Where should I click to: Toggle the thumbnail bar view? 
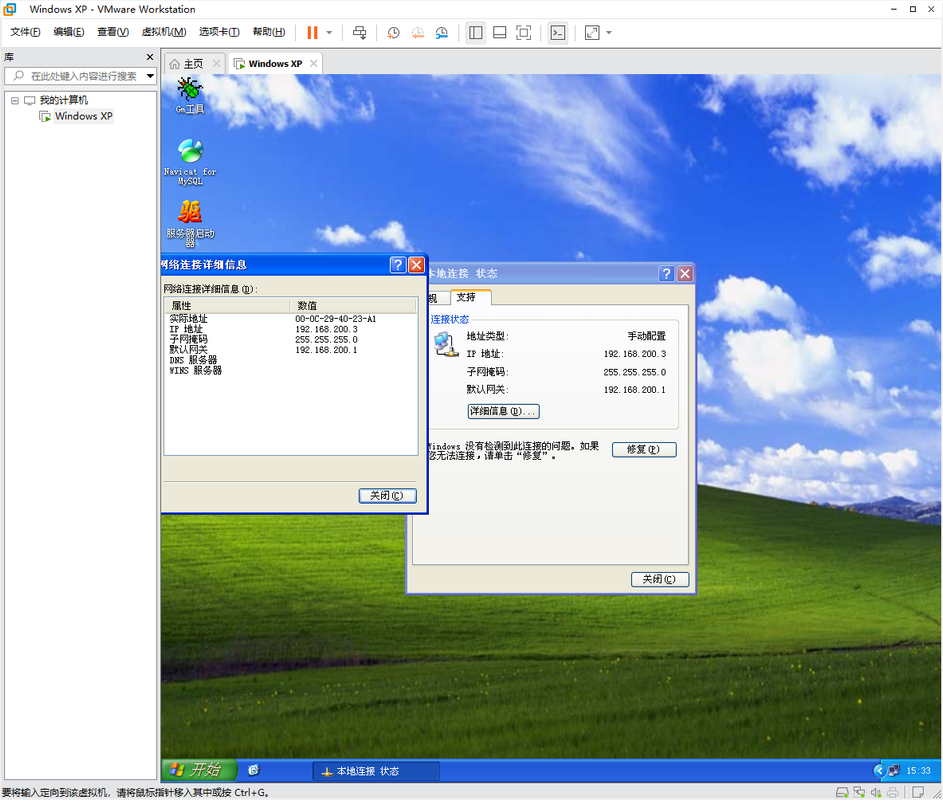click(x=500, y=32)
